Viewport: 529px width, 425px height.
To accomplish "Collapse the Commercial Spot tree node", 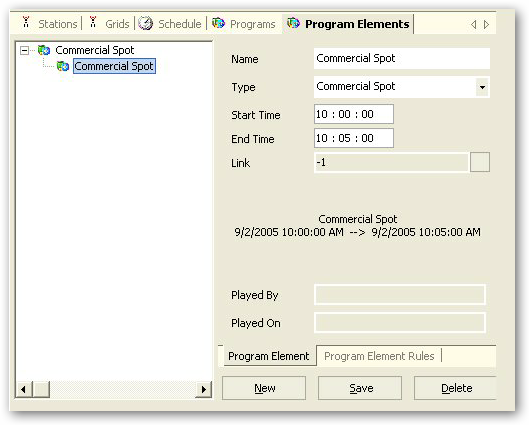I will pyautogui.click(x=24, y=51).
